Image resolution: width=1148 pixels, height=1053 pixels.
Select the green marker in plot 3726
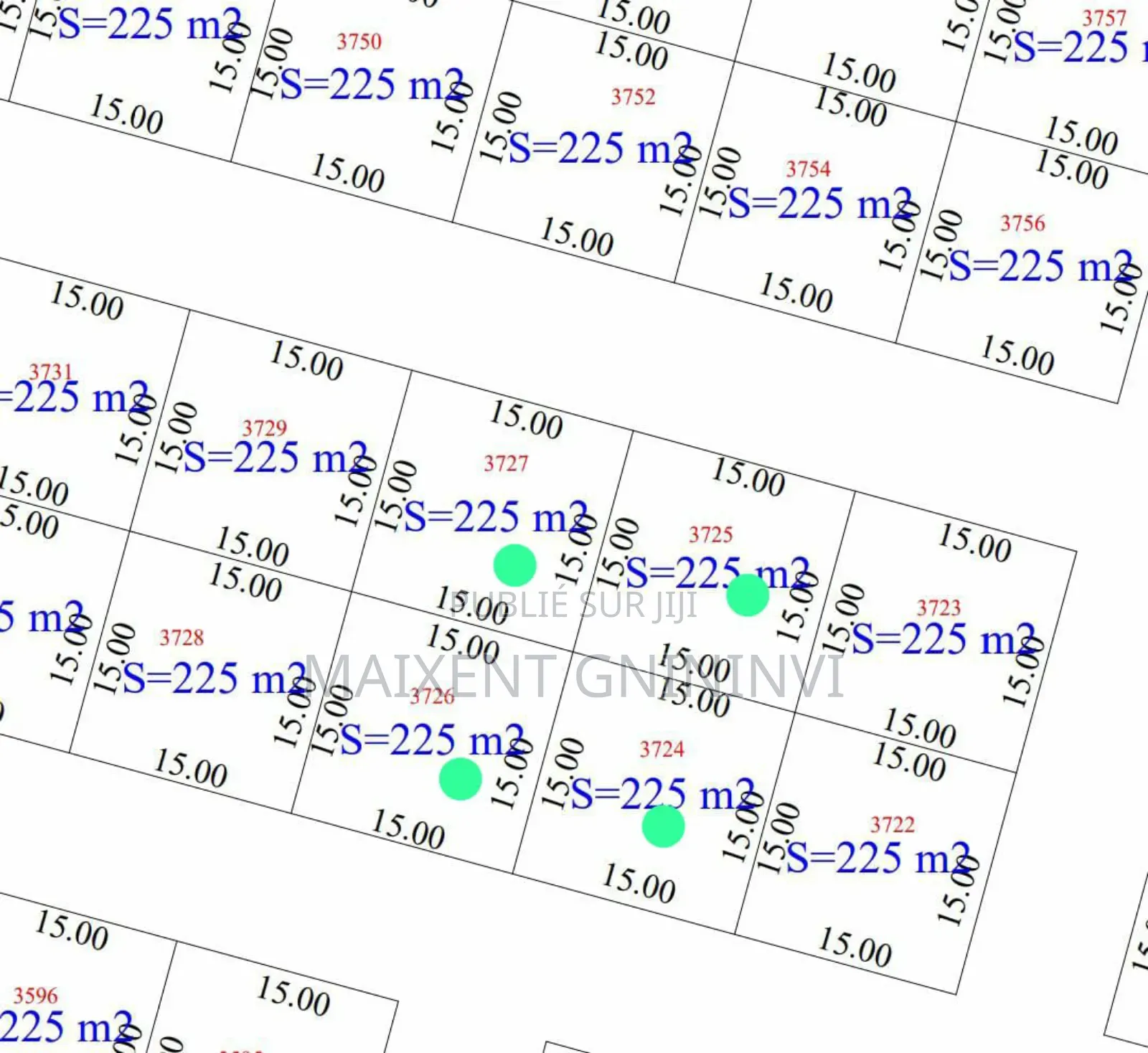pyautogui.click(x=460, y=779)
